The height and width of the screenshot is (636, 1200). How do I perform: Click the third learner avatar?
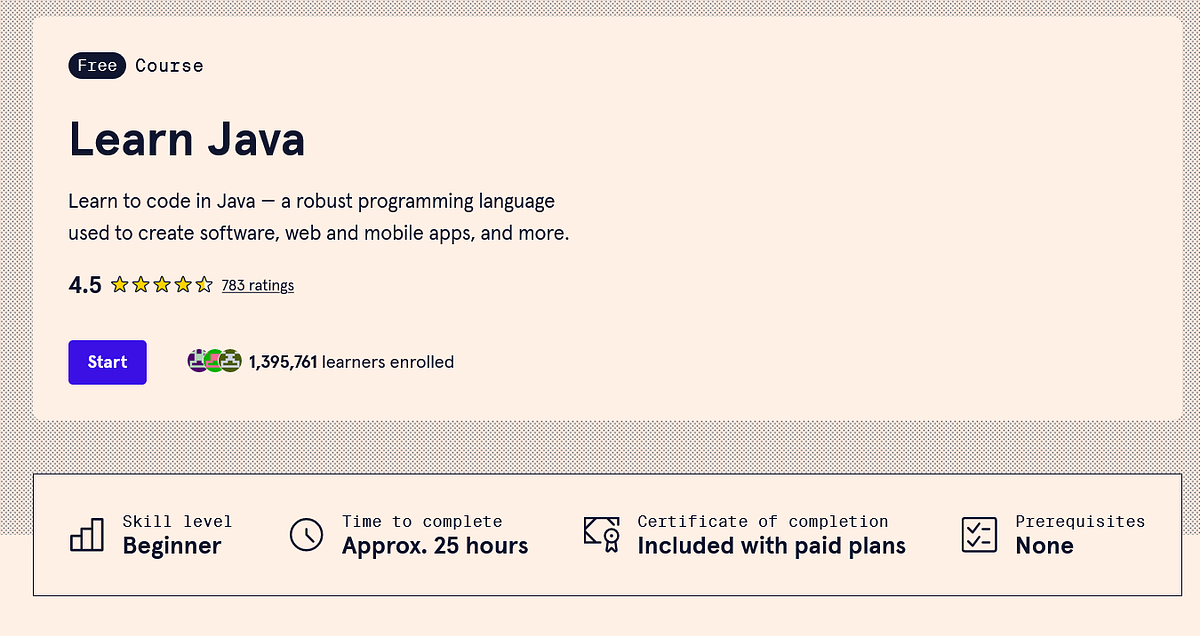coord(231,361)
